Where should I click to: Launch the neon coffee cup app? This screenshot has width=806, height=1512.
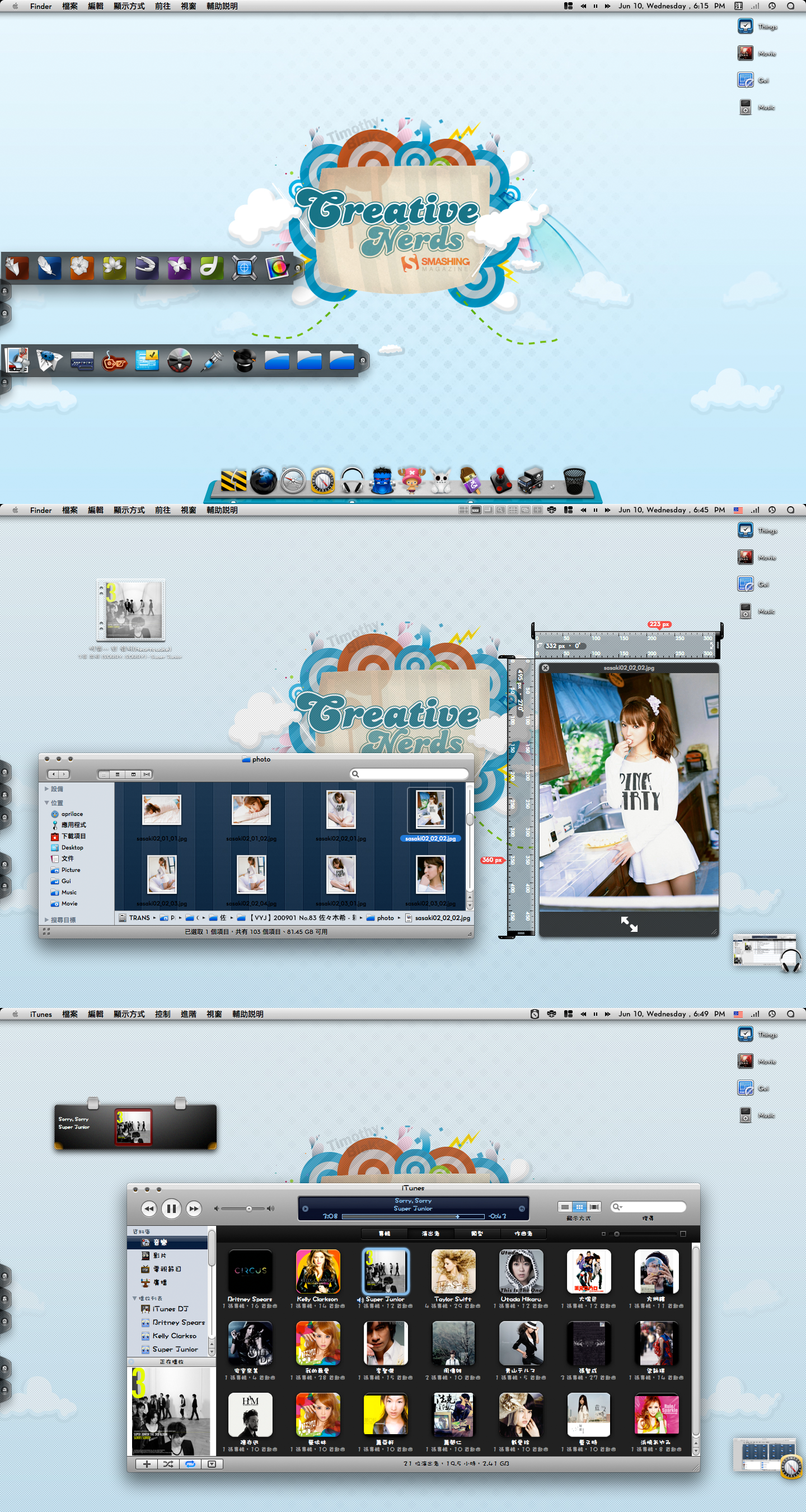pos(114,361)
